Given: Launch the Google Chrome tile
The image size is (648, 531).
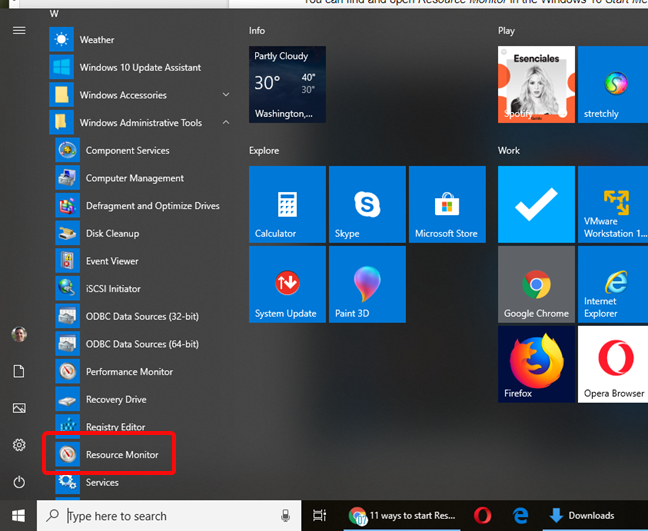Looking at the screenshot, I should (x=536, y=284).
